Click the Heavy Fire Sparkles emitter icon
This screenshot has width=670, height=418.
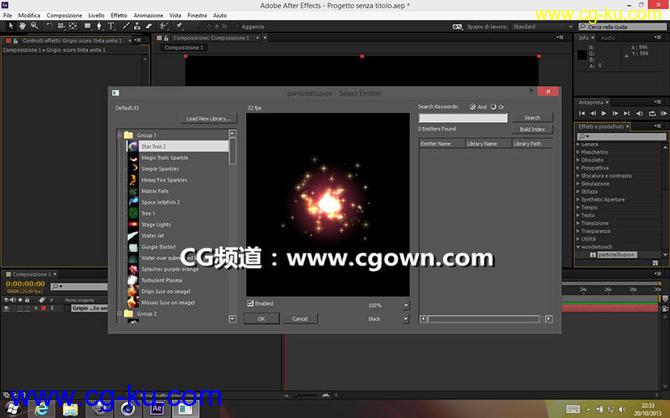coord(133,180)
